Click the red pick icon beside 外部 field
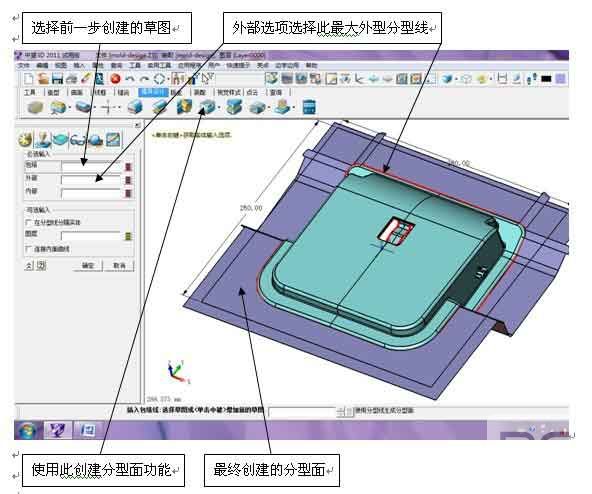The height and width of the screenshot is (494, 592). click(x=128, y=180)
